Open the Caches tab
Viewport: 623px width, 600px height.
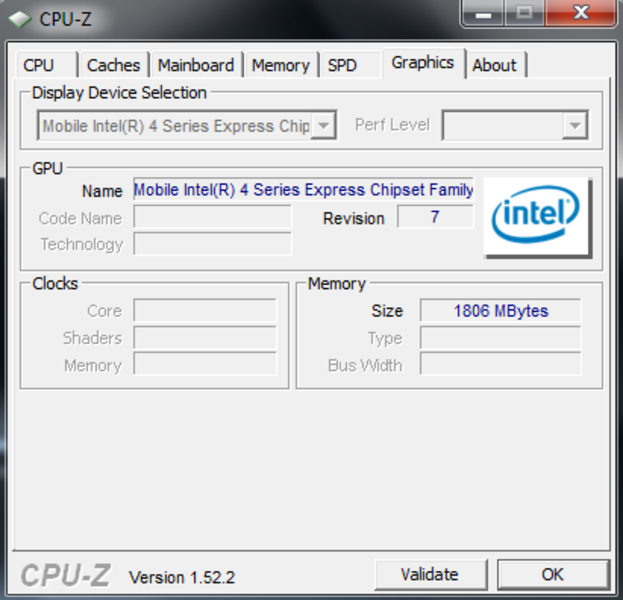114,65
